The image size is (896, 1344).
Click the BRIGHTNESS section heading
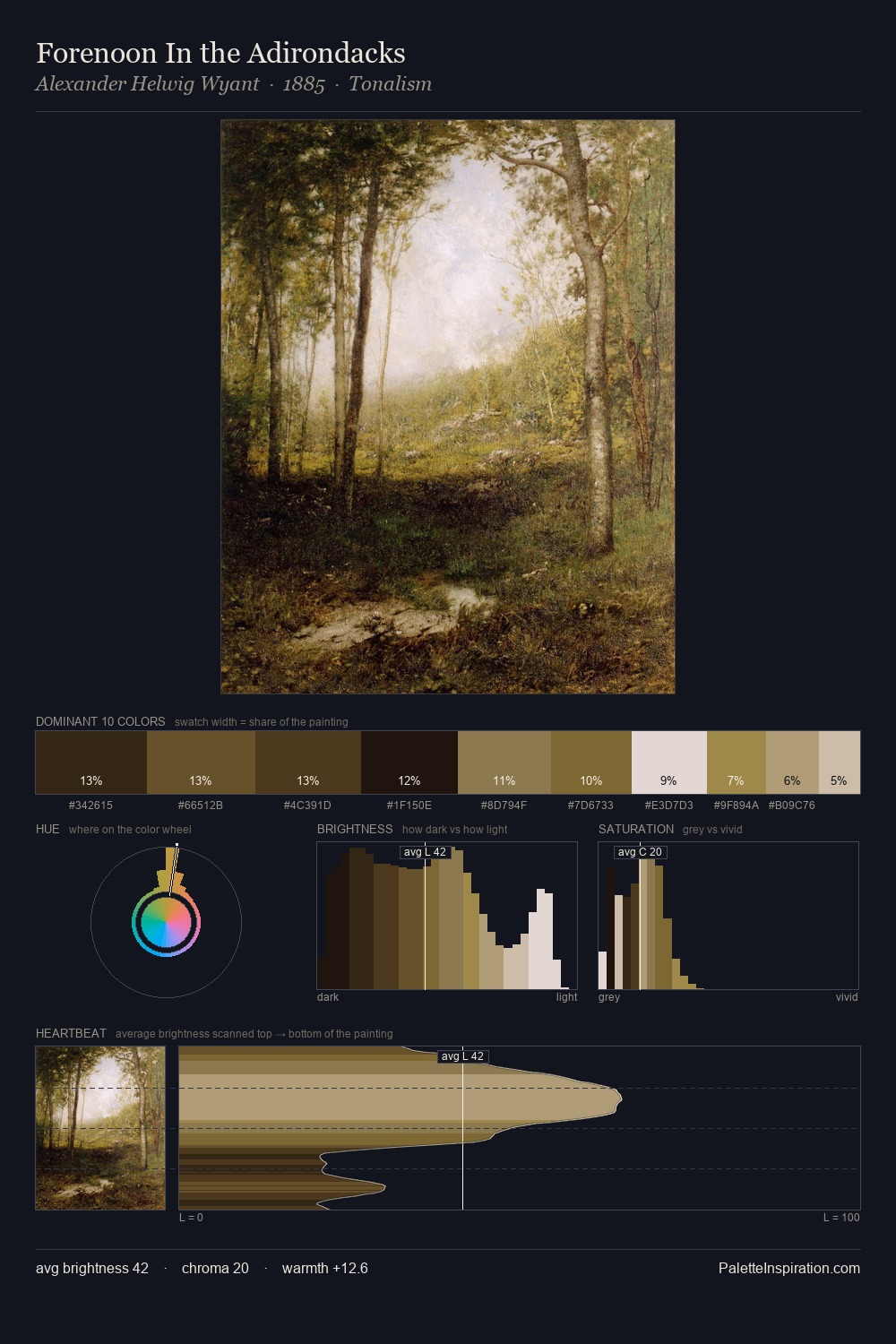click(355, 829)
